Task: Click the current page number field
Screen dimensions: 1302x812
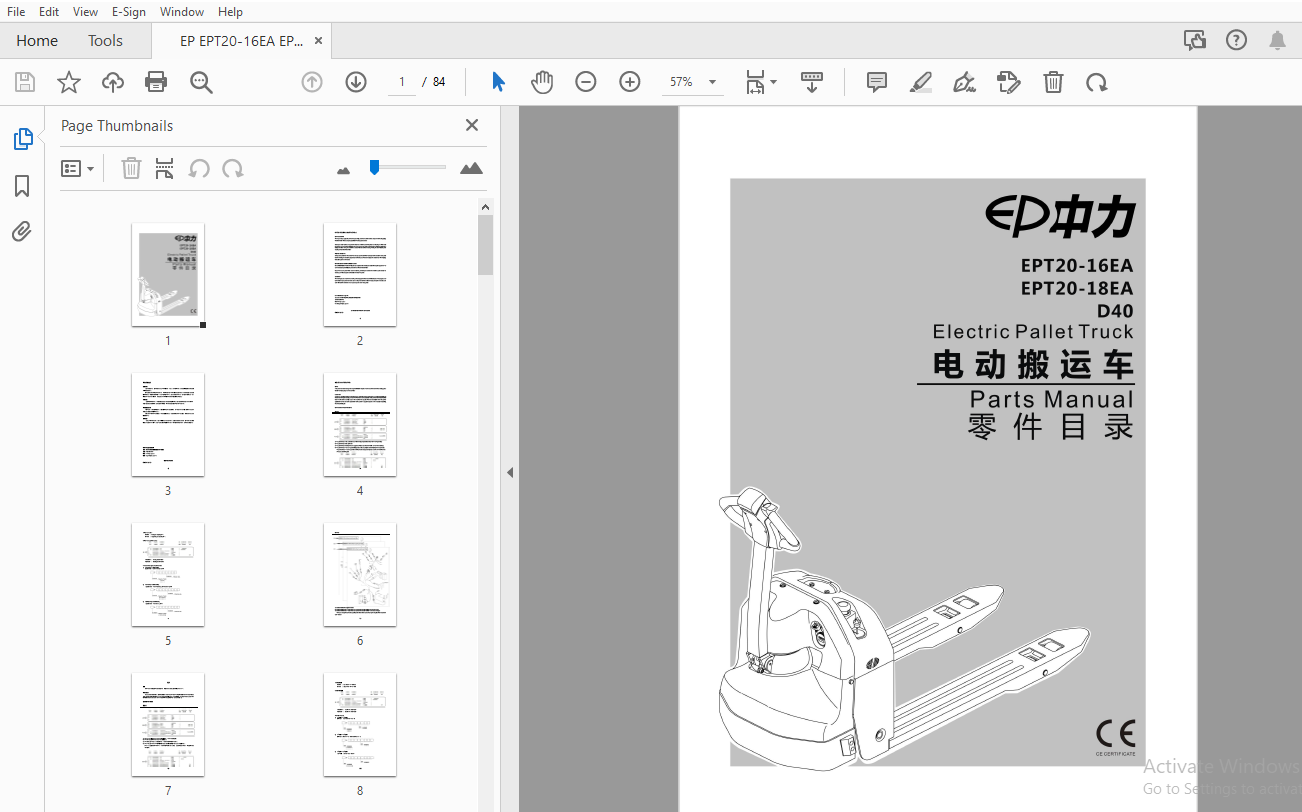Action: pos(402,82)
